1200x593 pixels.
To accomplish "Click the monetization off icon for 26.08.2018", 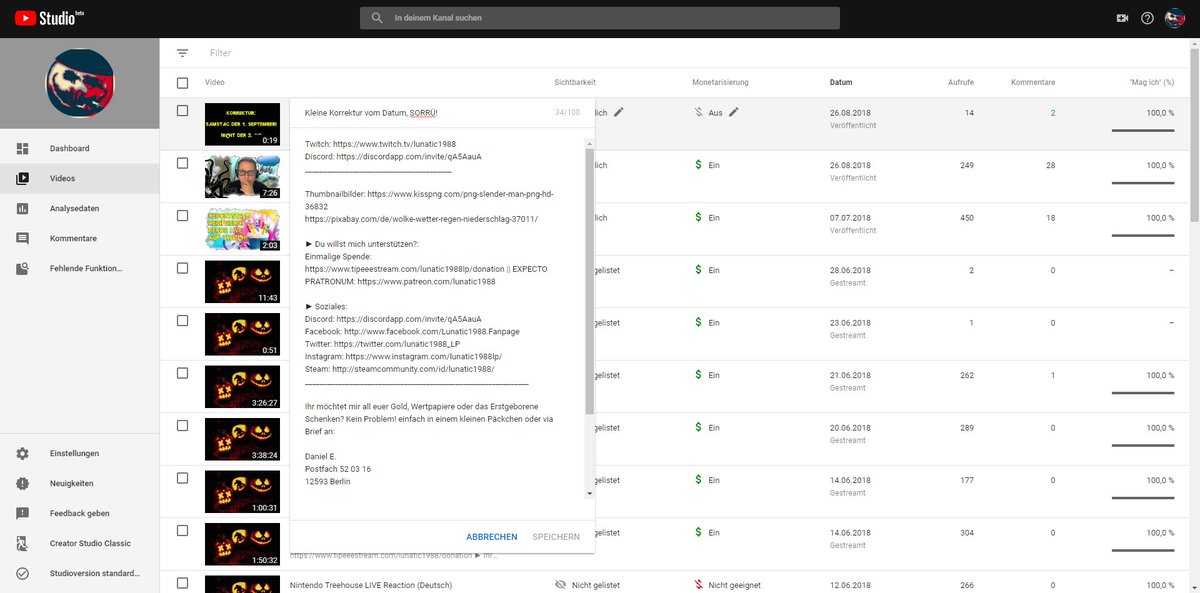I will [x=698, y=113].
